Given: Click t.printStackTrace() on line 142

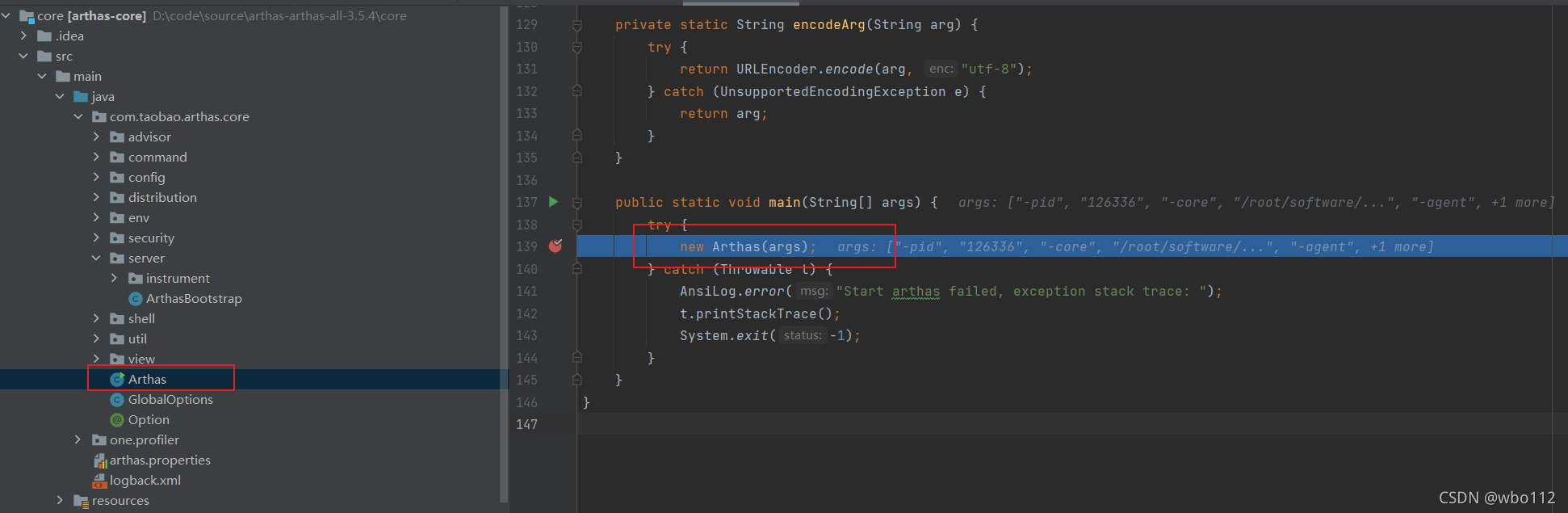Looking at the screenshot, I should 756,314.
